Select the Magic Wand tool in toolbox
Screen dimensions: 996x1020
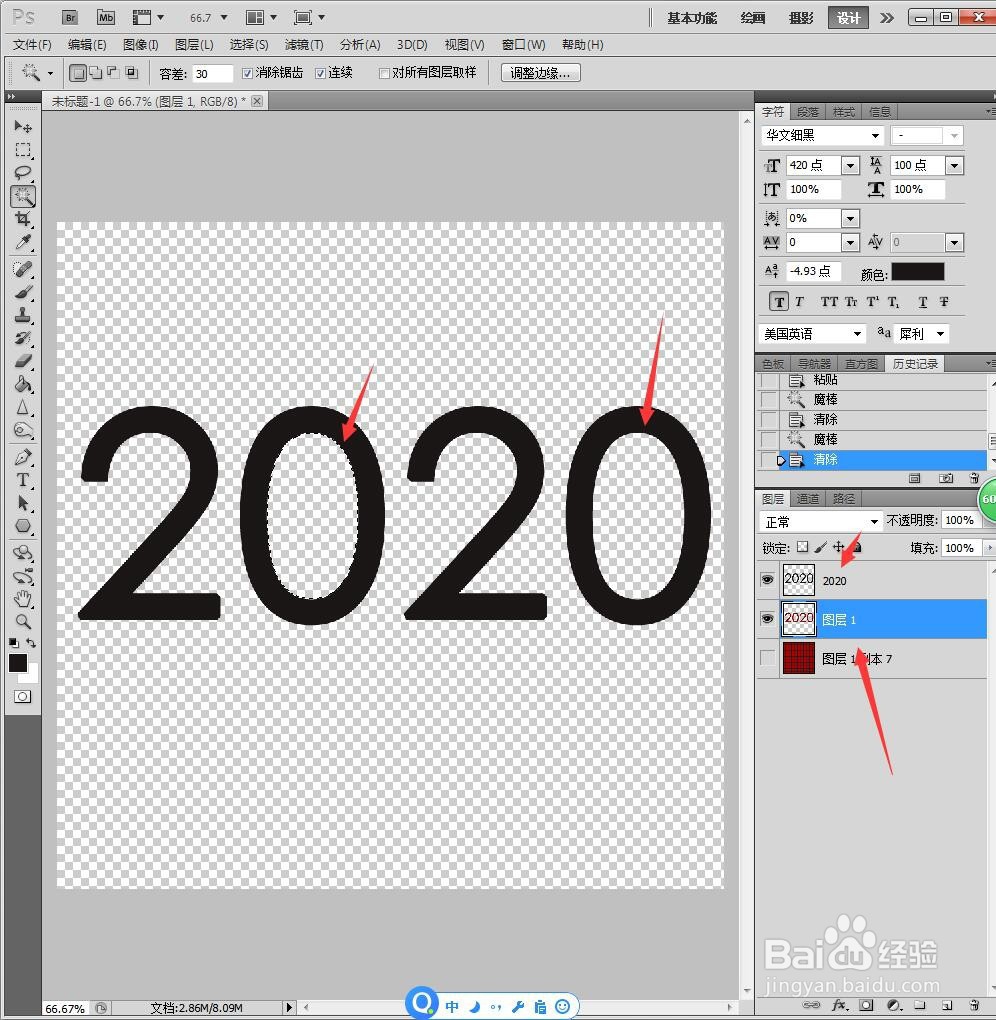[23, 196]
